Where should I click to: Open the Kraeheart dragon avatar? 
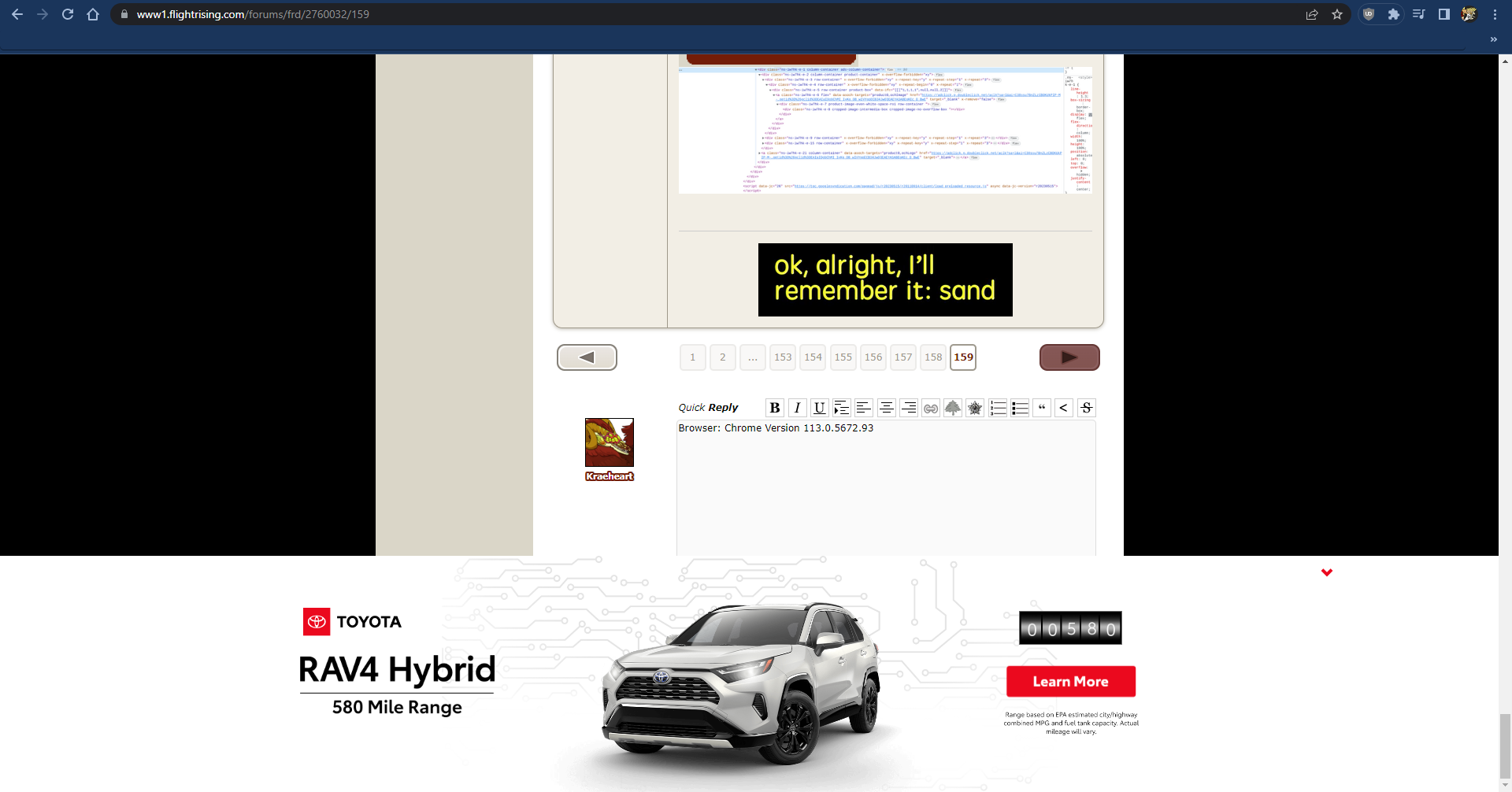click(x=610, y=442)
